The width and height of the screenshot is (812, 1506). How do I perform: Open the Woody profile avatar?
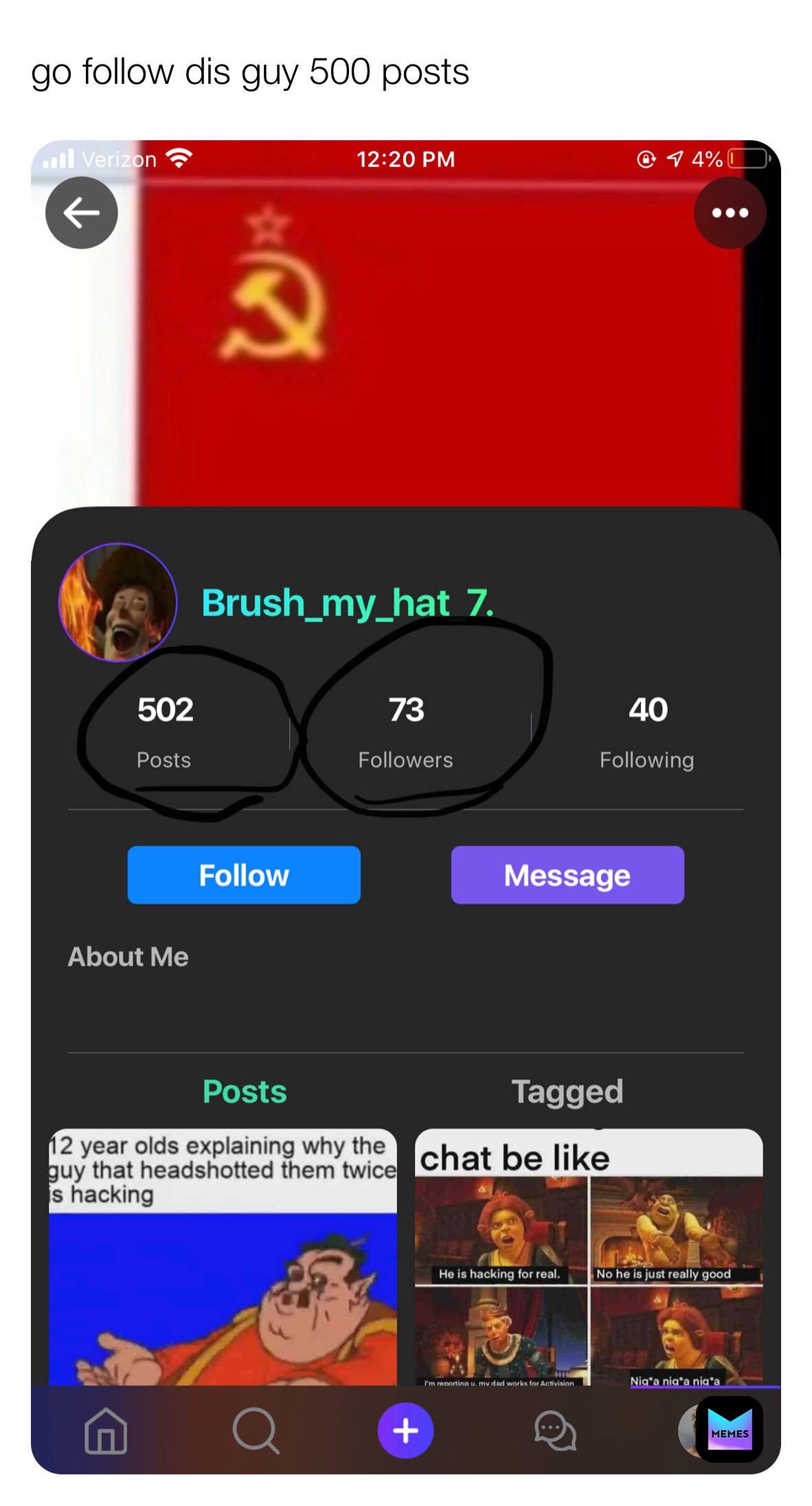[118, 602]
